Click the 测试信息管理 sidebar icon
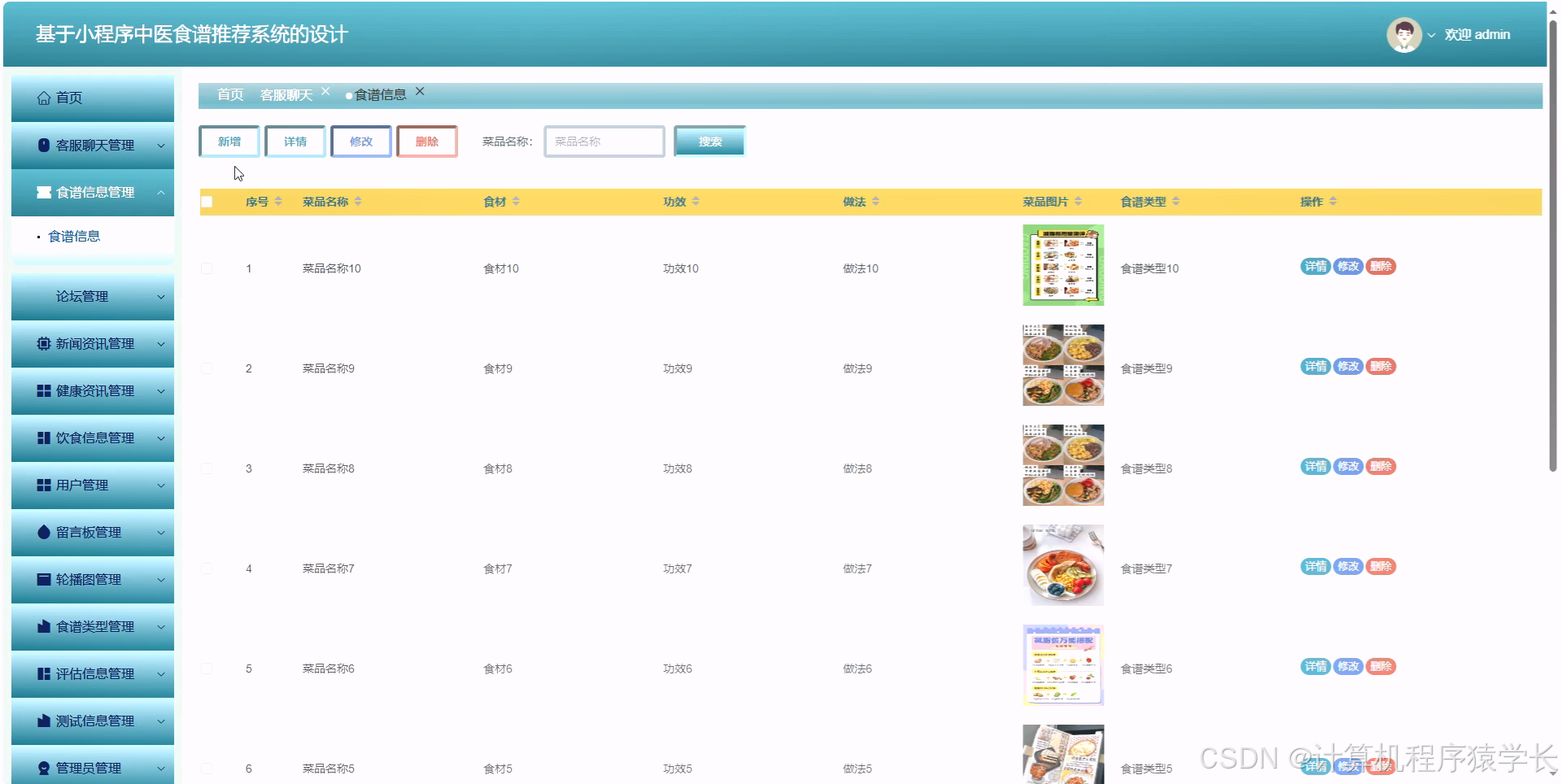This screenshot has width=1562, height=784. [44, 721]
